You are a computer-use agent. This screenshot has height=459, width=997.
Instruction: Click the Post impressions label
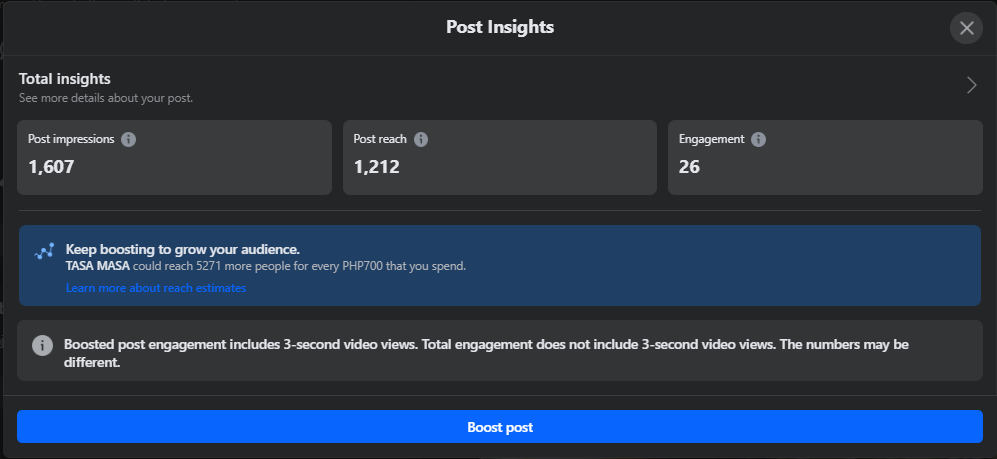tap(71, 139)
